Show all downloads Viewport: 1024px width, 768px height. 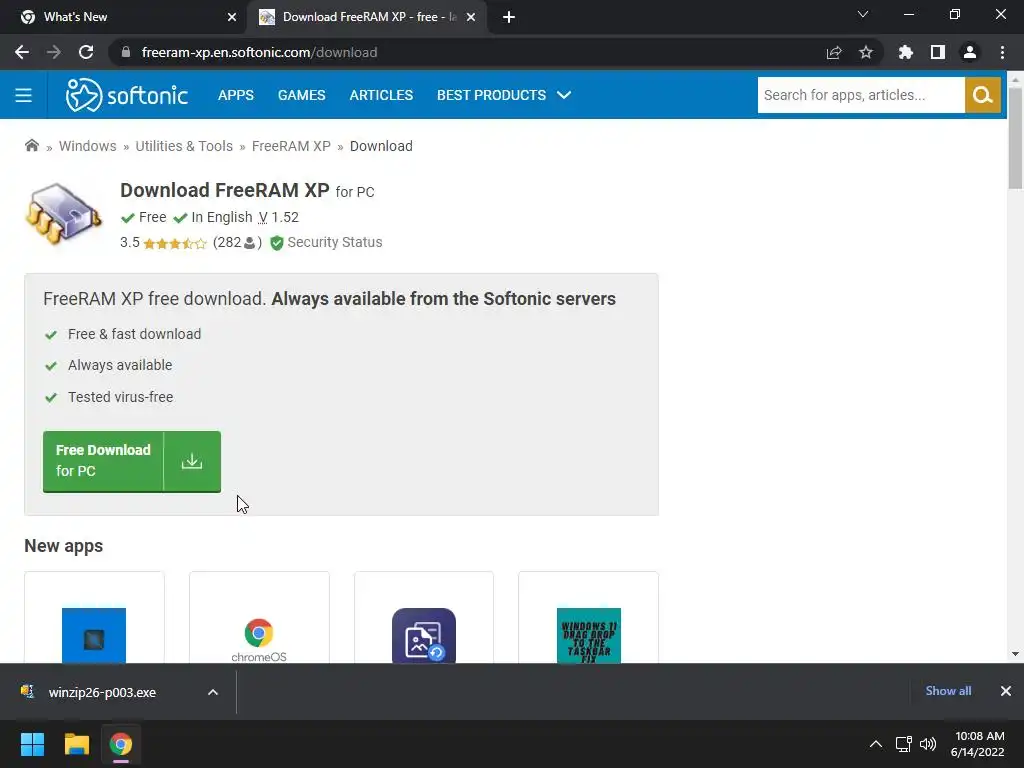pos(948,691)
